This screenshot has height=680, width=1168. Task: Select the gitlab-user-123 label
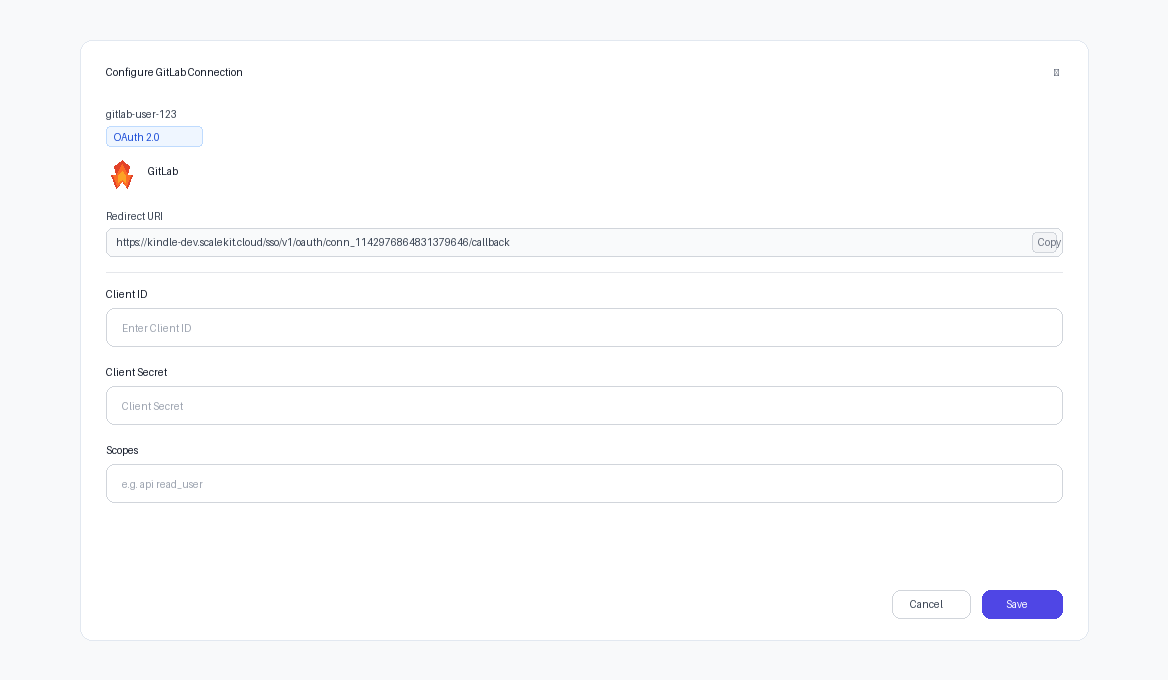click(141, 114)
